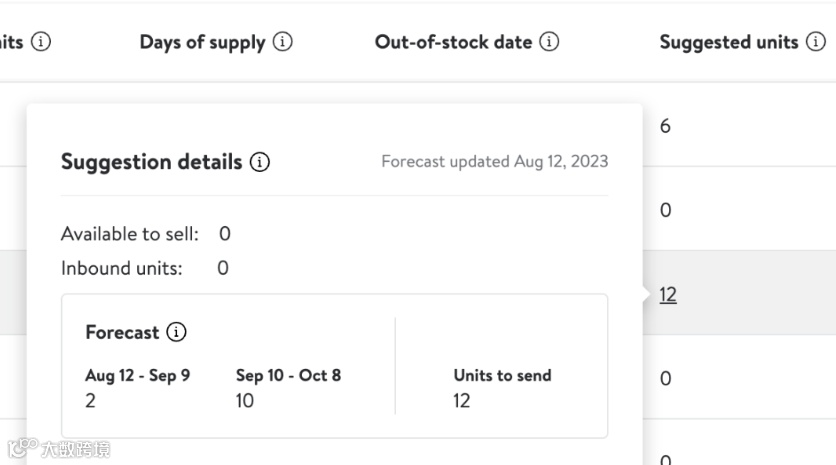836x465 pixels.
Task: Click the Sep 10 - Oct 8 forecast period
Action: (x=288, y=376)
